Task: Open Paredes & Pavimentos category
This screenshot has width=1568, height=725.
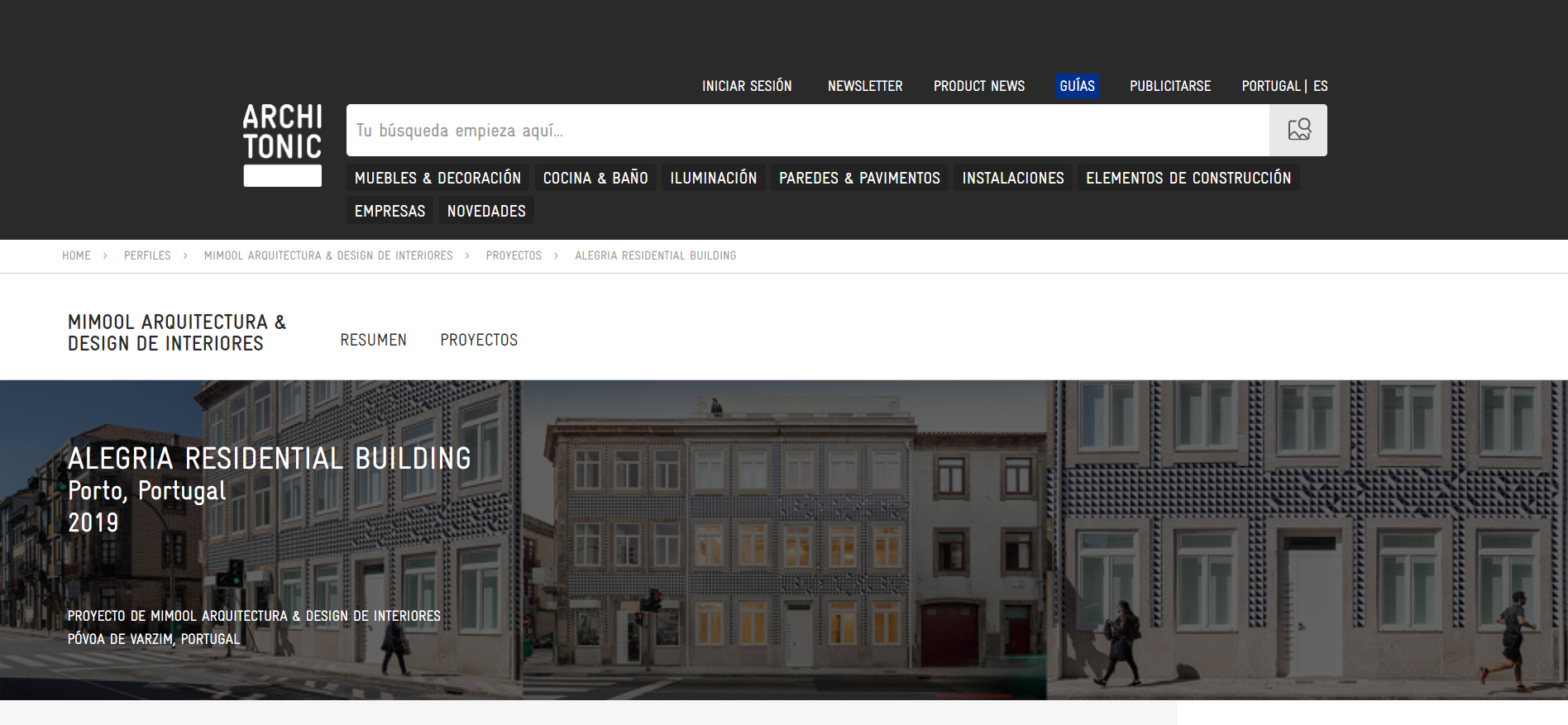Action: pyautogui.click(x=859, y=178)
